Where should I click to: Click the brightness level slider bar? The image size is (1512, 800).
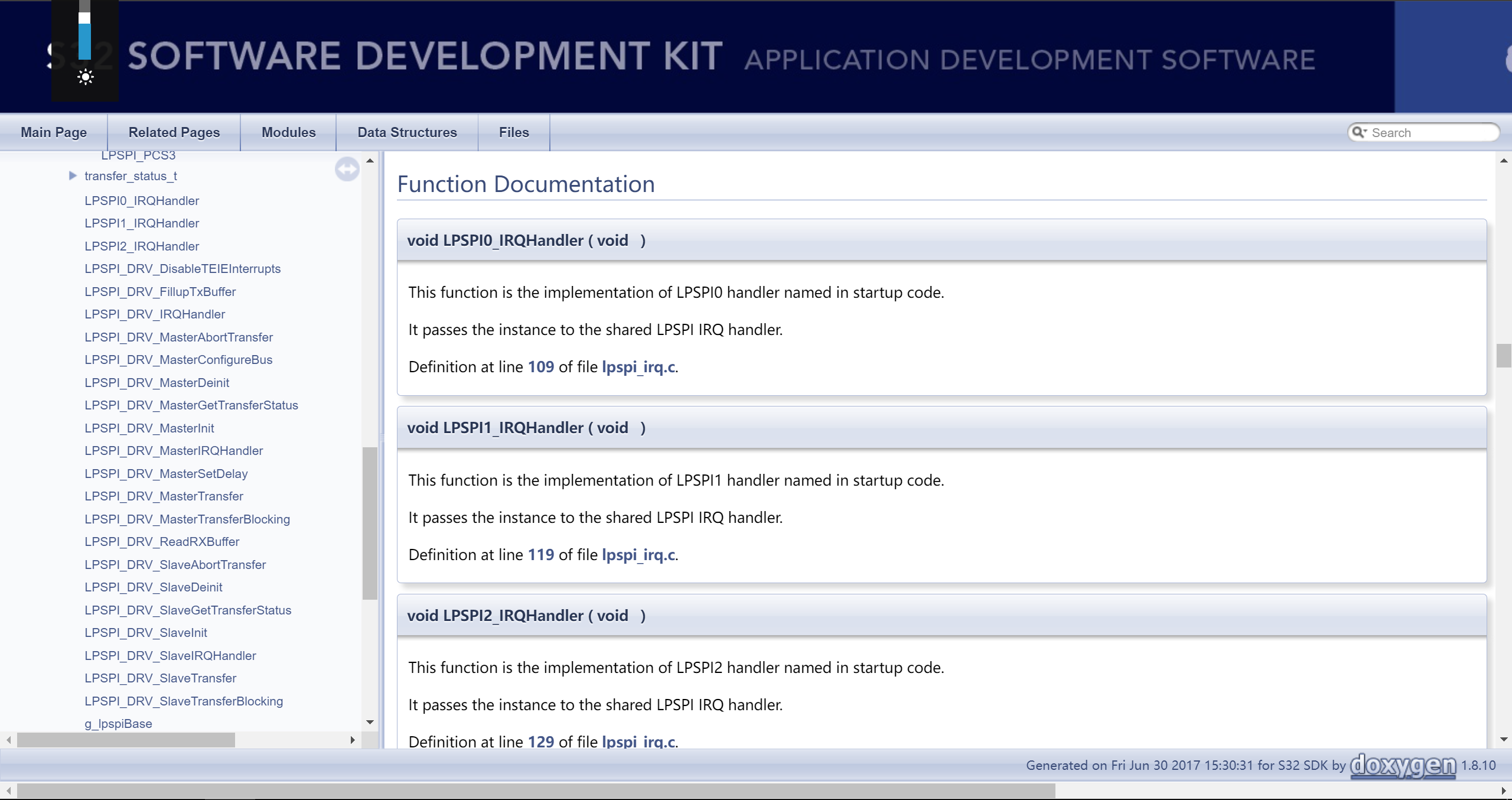point(84,35)
